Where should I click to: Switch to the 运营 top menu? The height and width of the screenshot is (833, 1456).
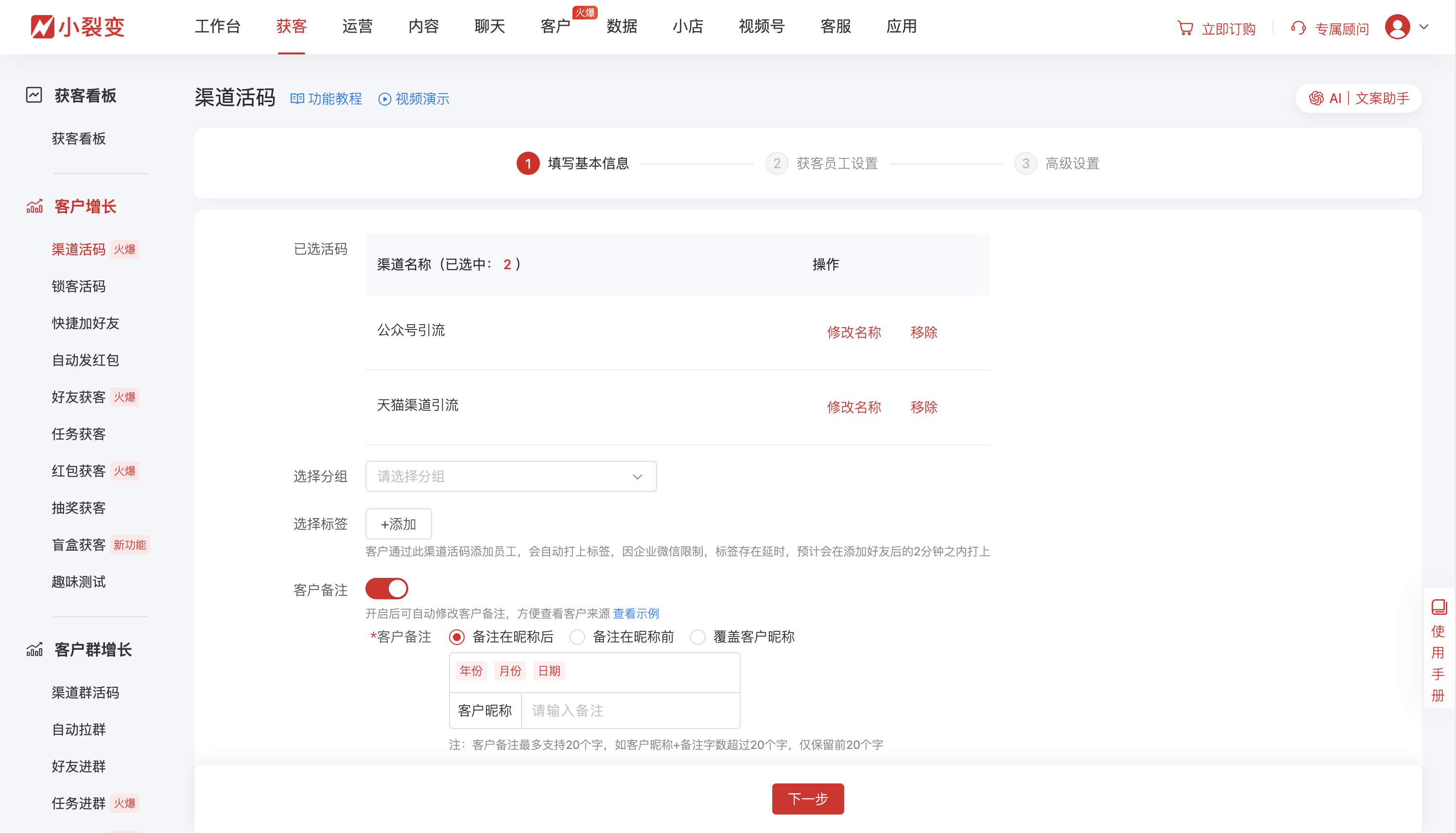(357, 26)
